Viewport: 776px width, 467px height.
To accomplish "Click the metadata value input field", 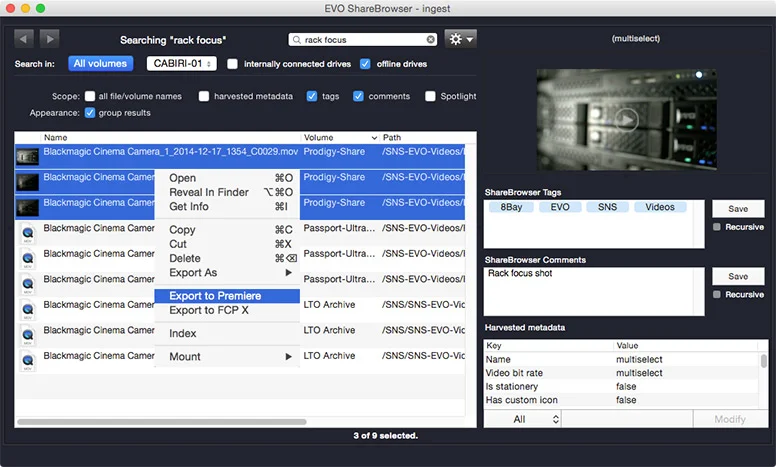I will click(x=627, y=420).
